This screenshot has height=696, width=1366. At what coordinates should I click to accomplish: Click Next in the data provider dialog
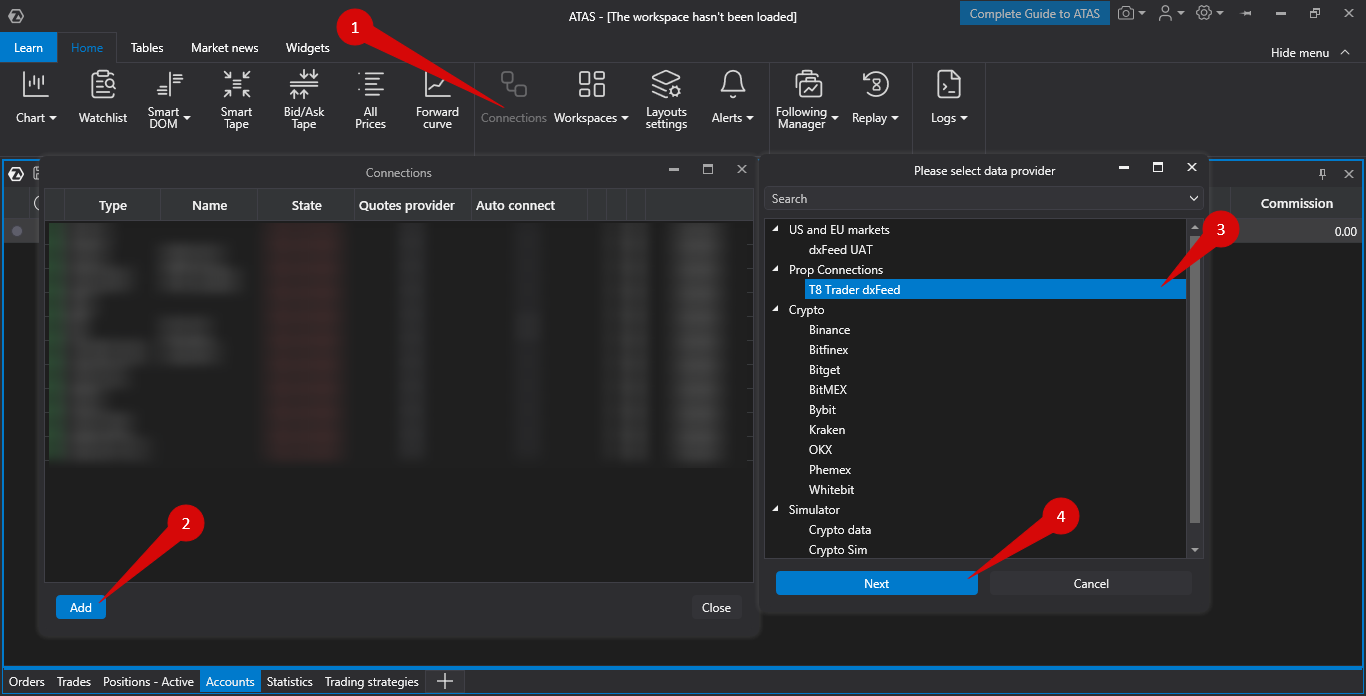point(876,583)
